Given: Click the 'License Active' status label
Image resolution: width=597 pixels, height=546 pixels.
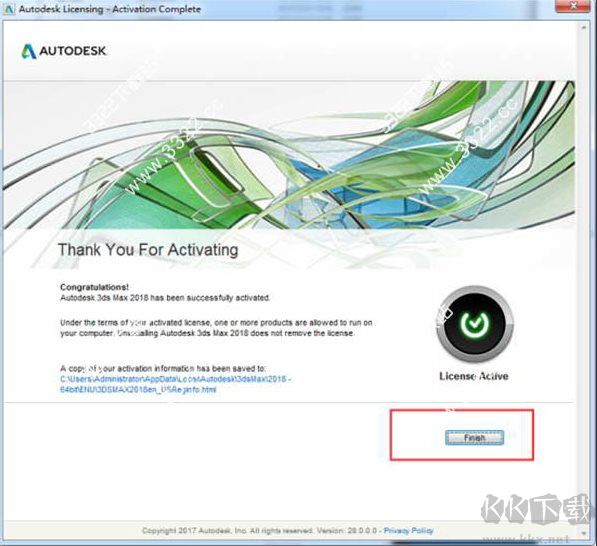Looking at the screenshot, I should click(x=474, y=376).
